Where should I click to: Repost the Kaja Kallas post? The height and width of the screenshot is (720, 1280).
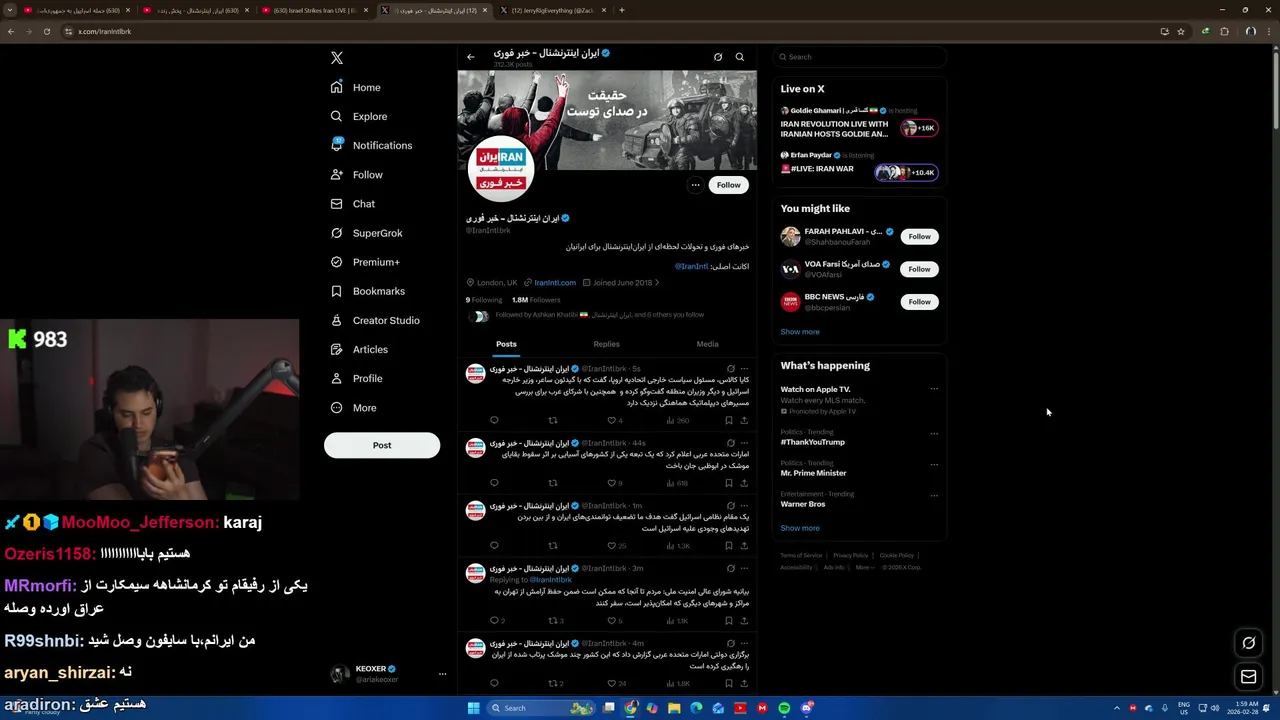552,421
